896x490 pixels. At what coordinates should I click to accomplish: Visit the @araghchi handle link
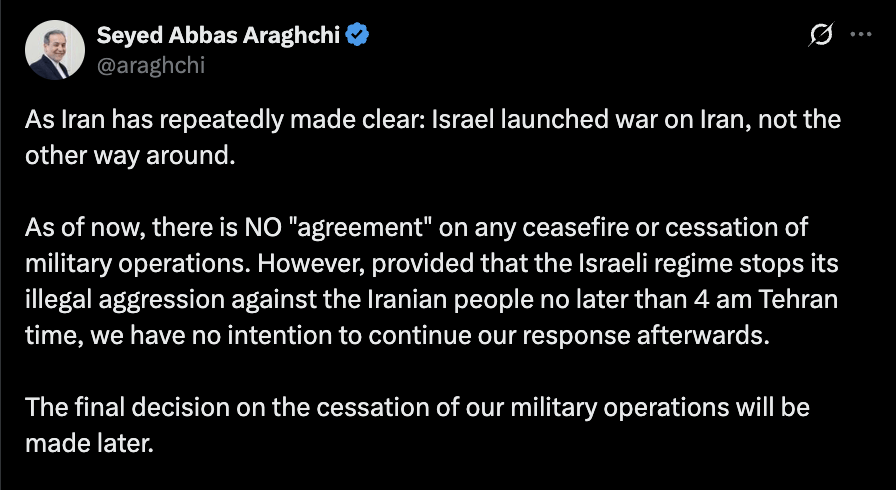(x=151, y=66)
